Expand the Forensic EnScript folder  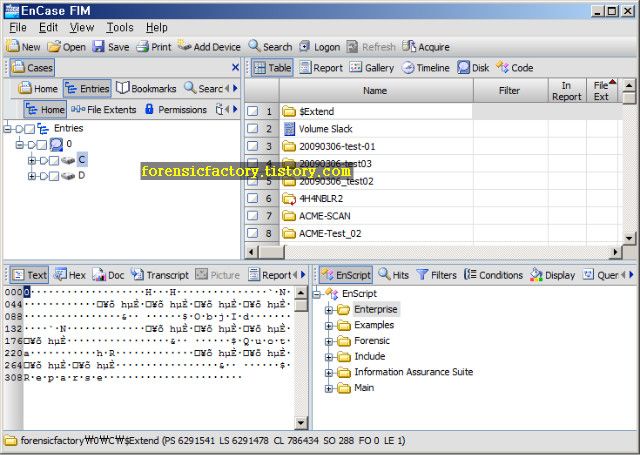pos(329,342)
